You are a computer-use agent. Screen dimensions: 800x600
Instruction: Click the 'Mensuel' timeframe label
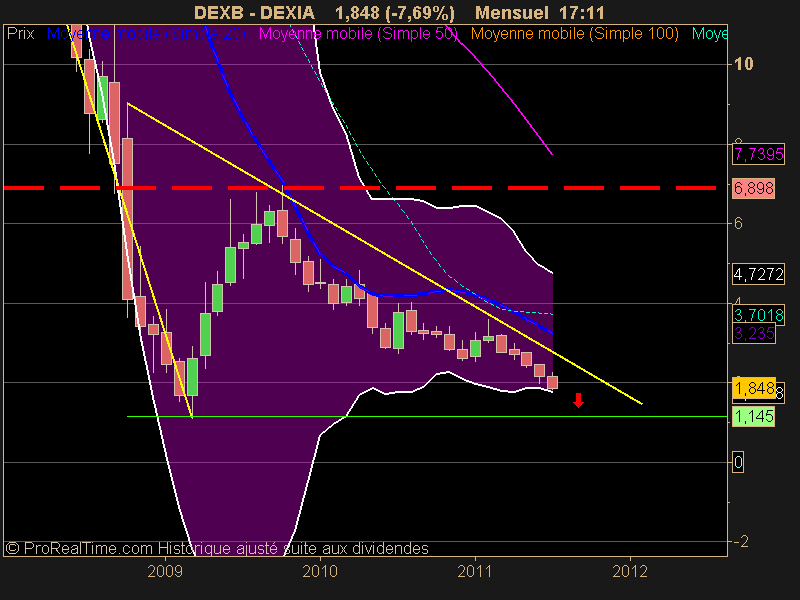512,12
